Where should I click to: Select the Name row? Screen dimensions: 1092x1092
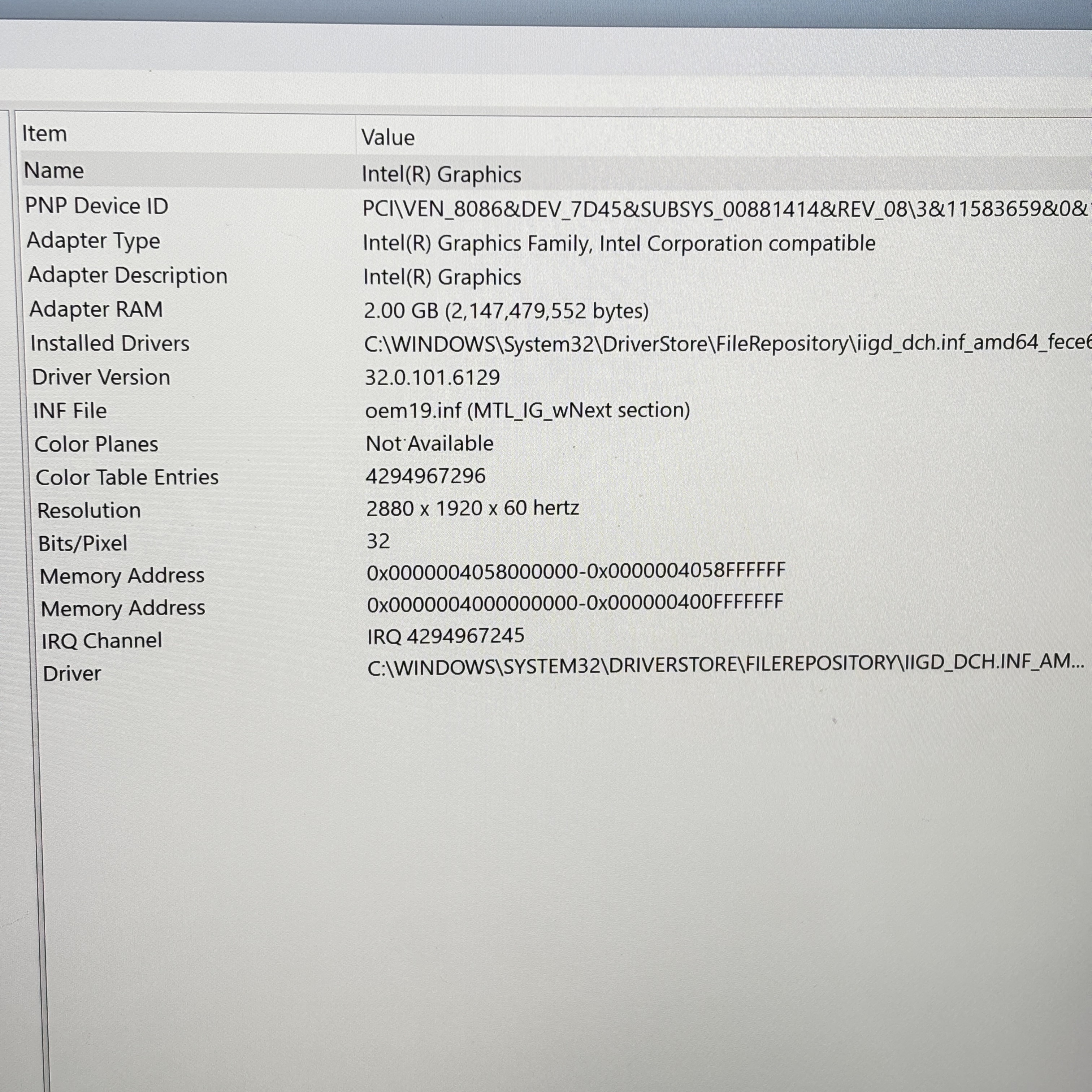tap(54, 171)
